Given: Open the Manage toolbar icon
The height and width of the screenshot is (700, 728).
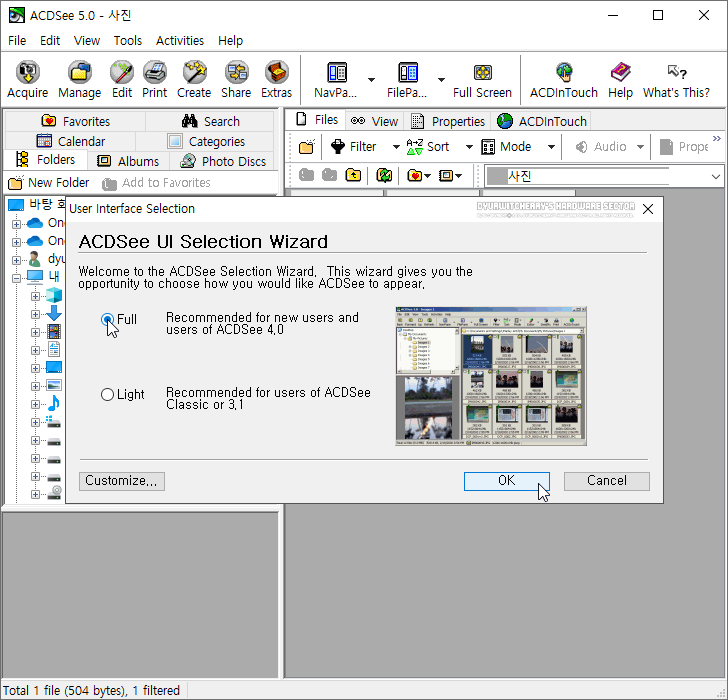Looking at the screenshot, I should point(79,79).
